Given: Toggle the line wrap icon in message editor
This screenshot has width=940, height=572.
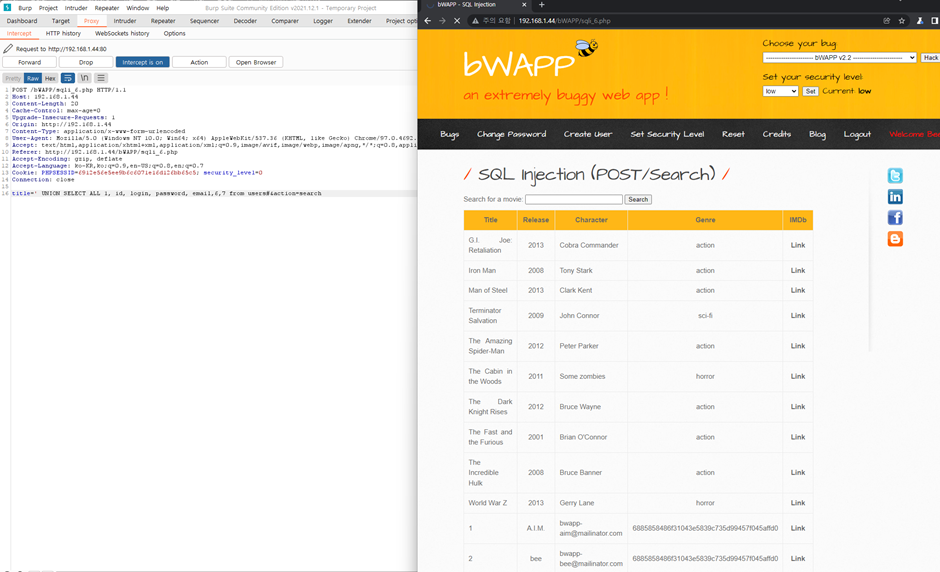Looking at the screenshot, I should pos(68,78).
